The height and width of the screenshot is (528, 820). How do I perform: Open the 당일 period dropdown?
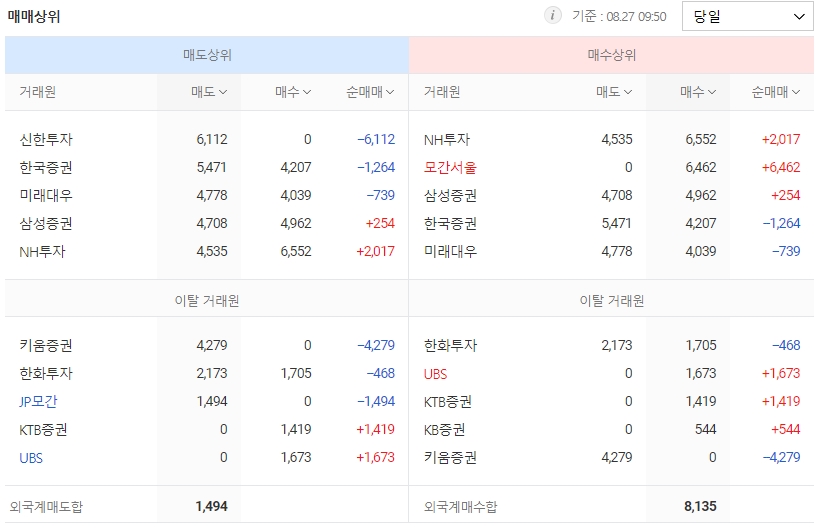pos(747,16)
